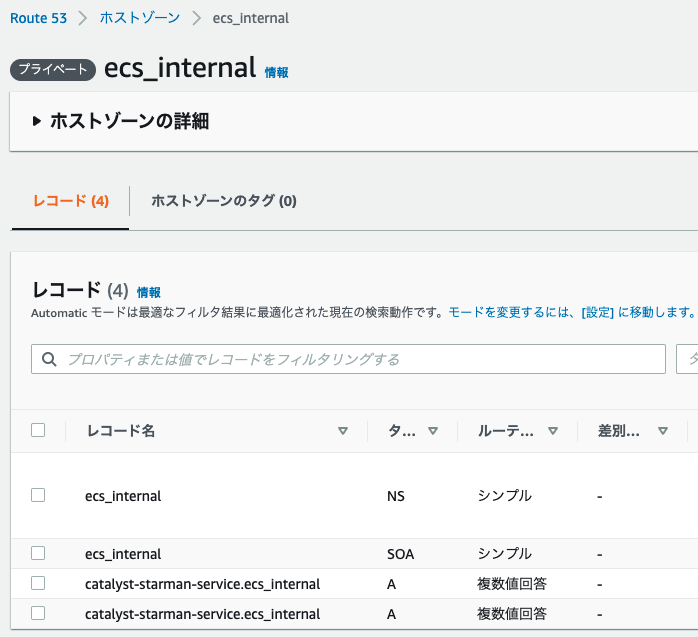Sort by differentiator column arrow
Image resolution: width=698 pixels, height=637 pixels.
click(662, 431)
